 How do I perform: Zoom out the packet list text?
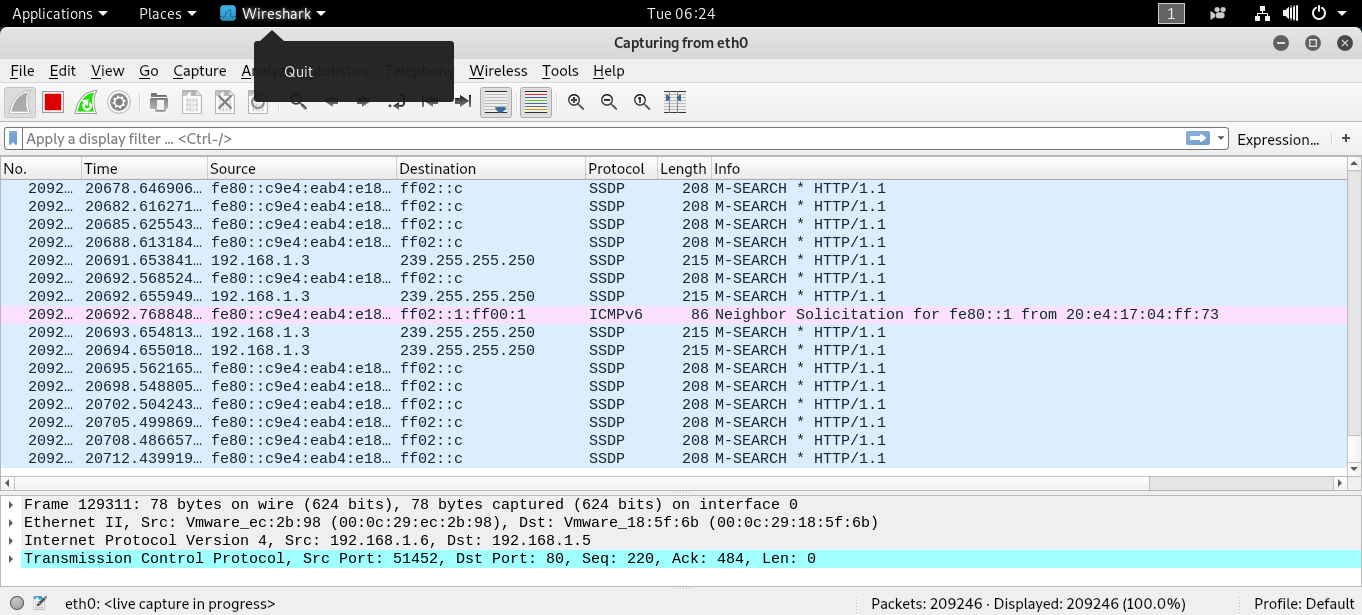(x=609, y=101)
